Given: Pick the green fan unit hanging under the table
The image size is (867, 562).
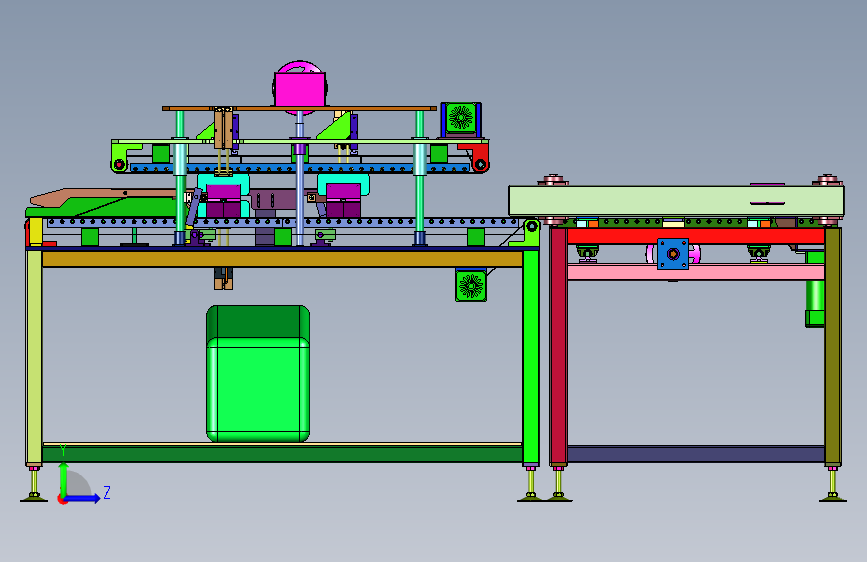Looking at the screenshot, I should pyautogui.click(x=471, y=285).
